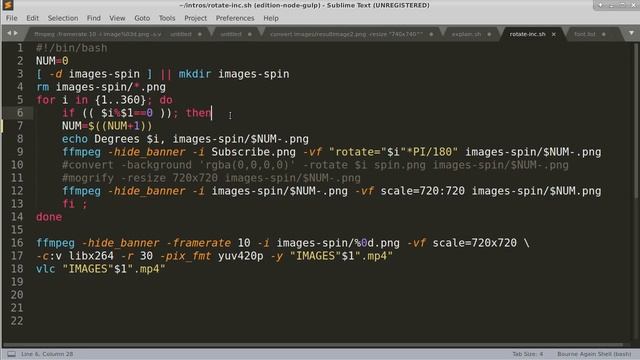Click the commented #convert -background line
The width and height of the screenshot is (640, 360).
pyautogui.click(x=315, y=165)
